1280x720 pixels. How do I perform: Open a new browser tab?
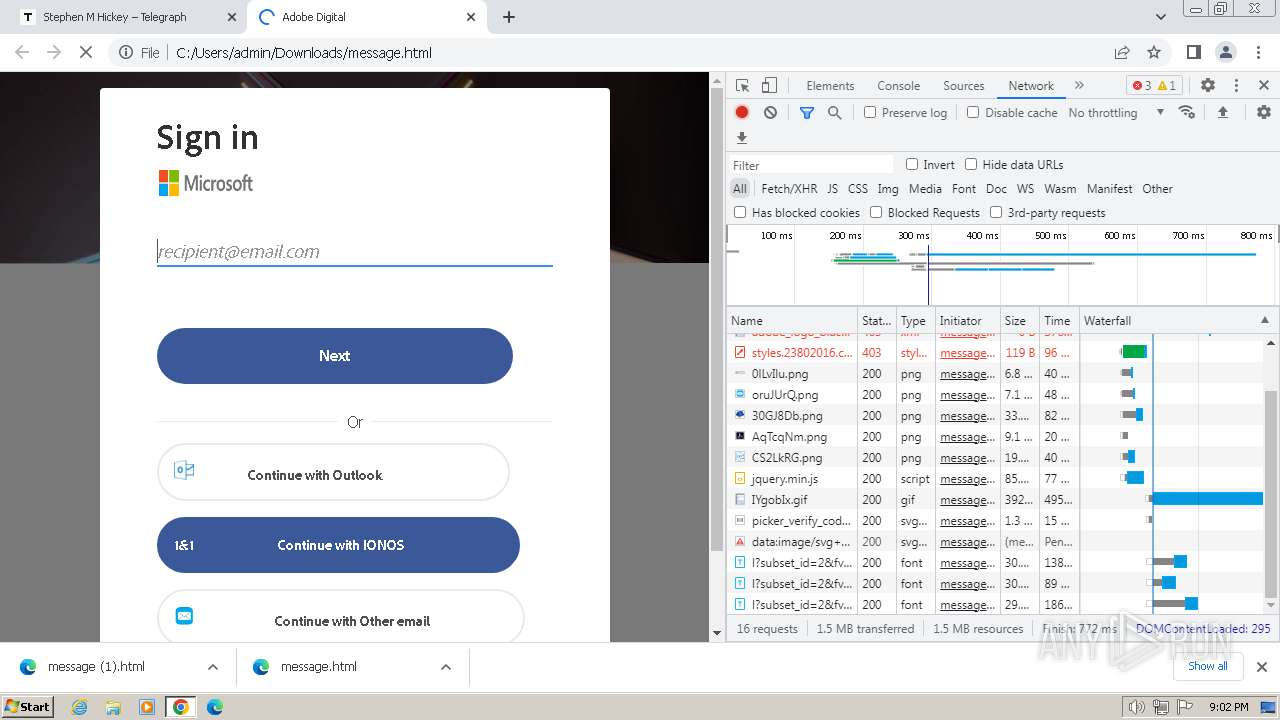[509, 17]
